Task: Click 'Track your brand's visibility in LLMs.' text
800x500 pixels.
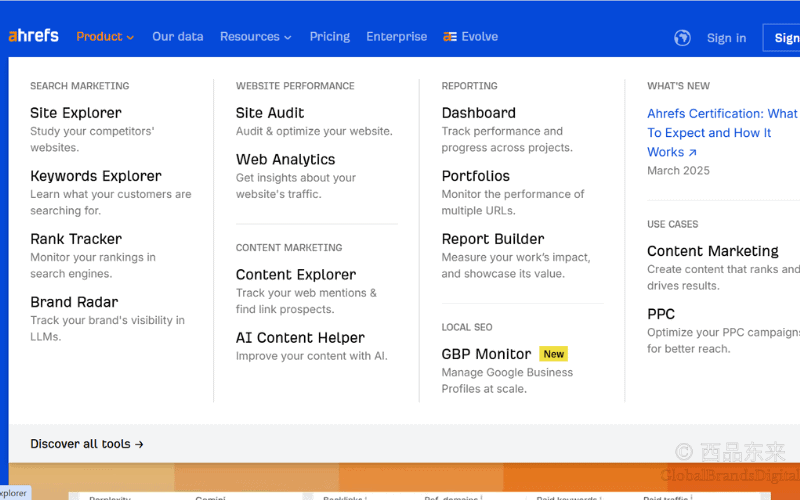Action: pyautogui.click(x=108, y=329)
